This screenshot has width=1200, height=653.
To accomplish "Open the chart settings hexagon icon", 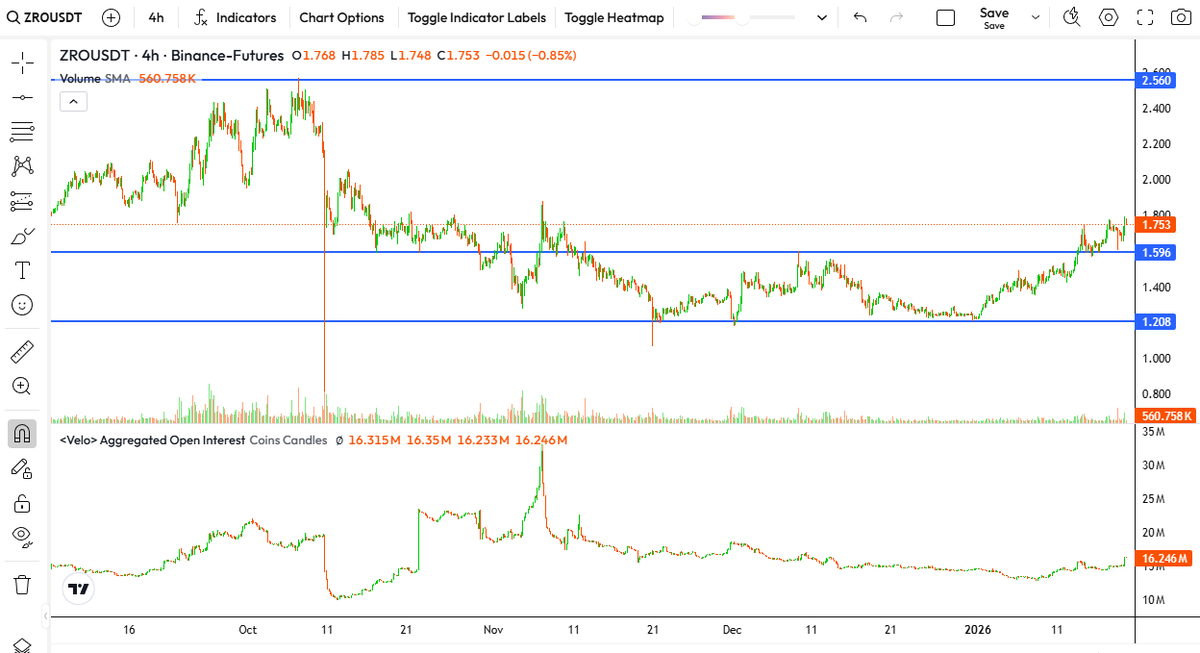I will [1108, 18].
